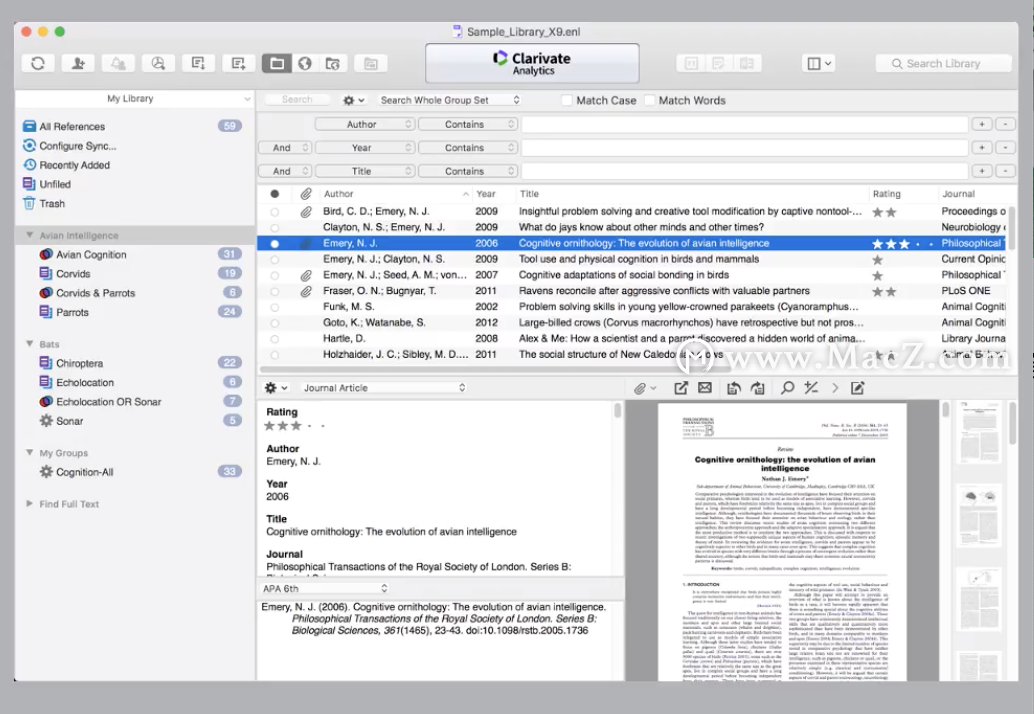
Task: Sort references by Author column
Action: pos(396,194)
